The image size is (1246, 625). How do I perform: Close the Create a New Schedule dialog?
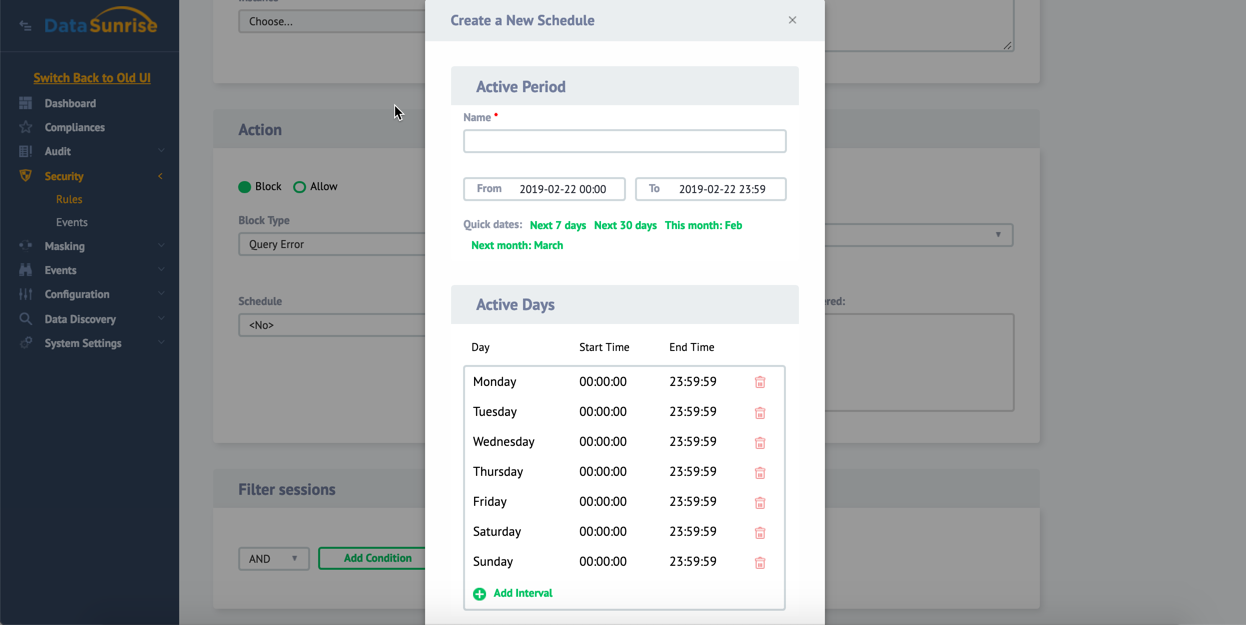[792, 20]
